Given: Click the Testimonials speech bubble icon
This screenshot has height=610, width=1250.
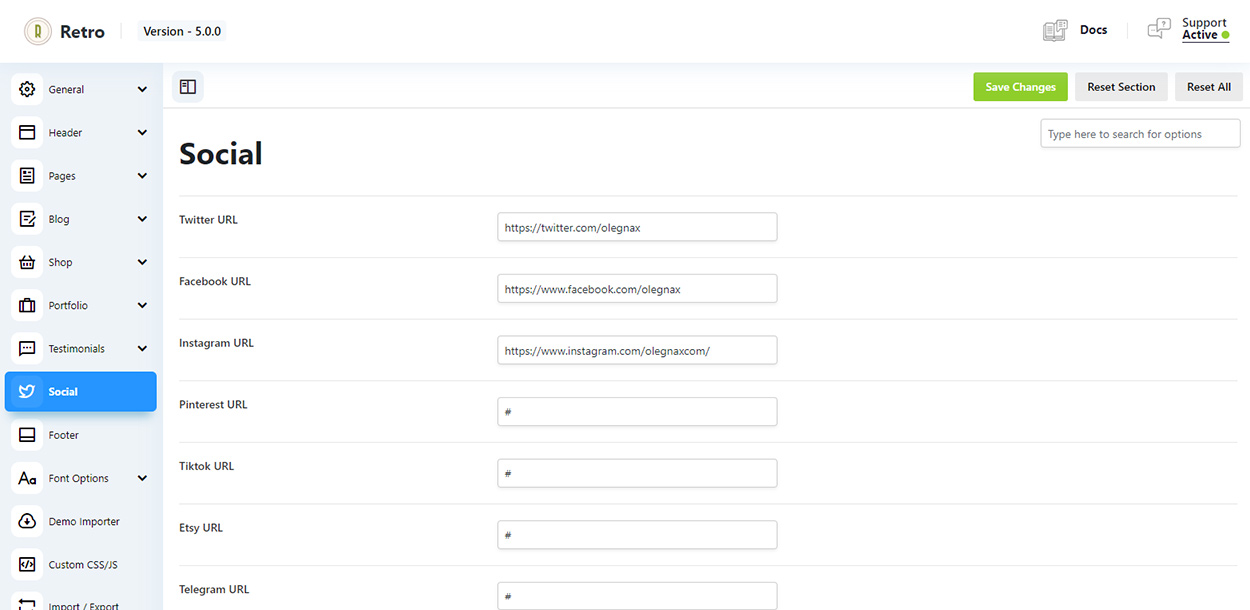Looking at the screenshot, I should [x=27, y=348].
